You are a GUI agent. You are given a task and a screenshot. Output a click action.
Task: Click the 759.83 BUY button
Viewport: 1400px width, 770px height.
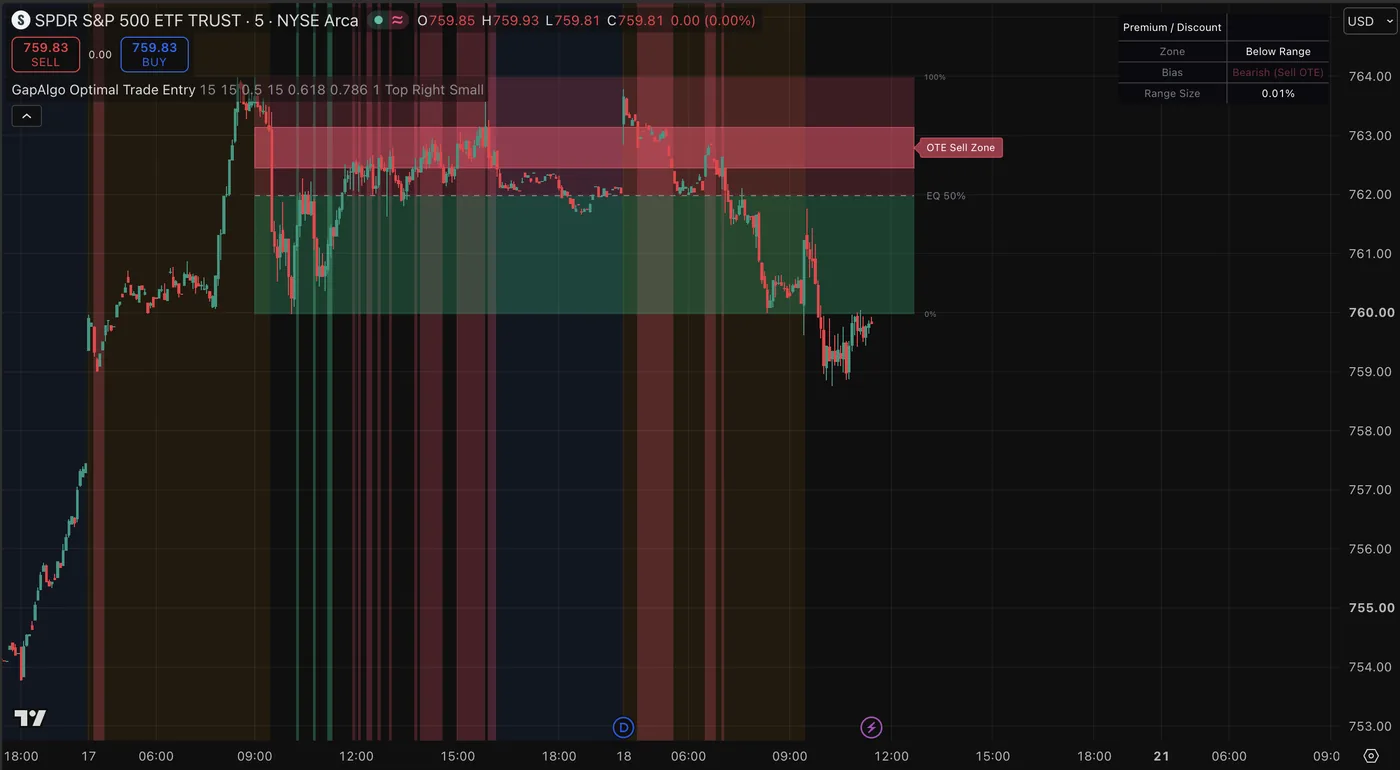[154, 54]
